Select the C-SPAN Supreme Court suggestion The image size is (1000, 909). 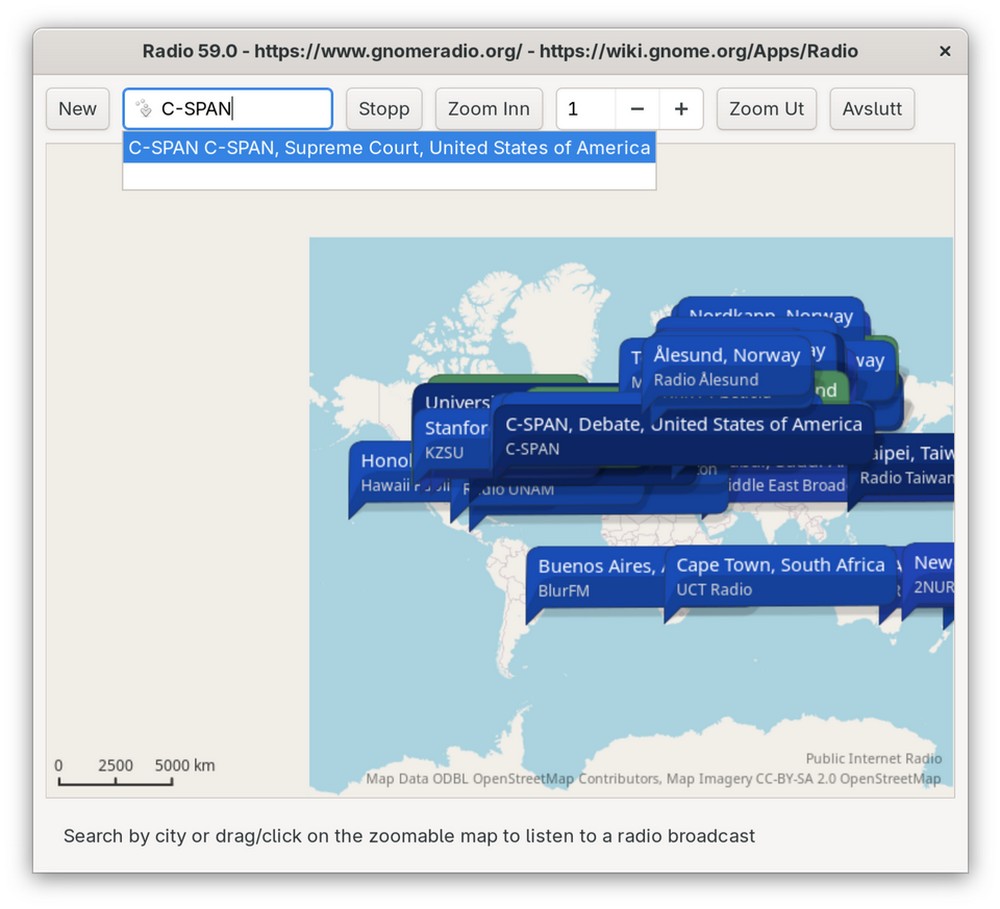coord(389,148)
